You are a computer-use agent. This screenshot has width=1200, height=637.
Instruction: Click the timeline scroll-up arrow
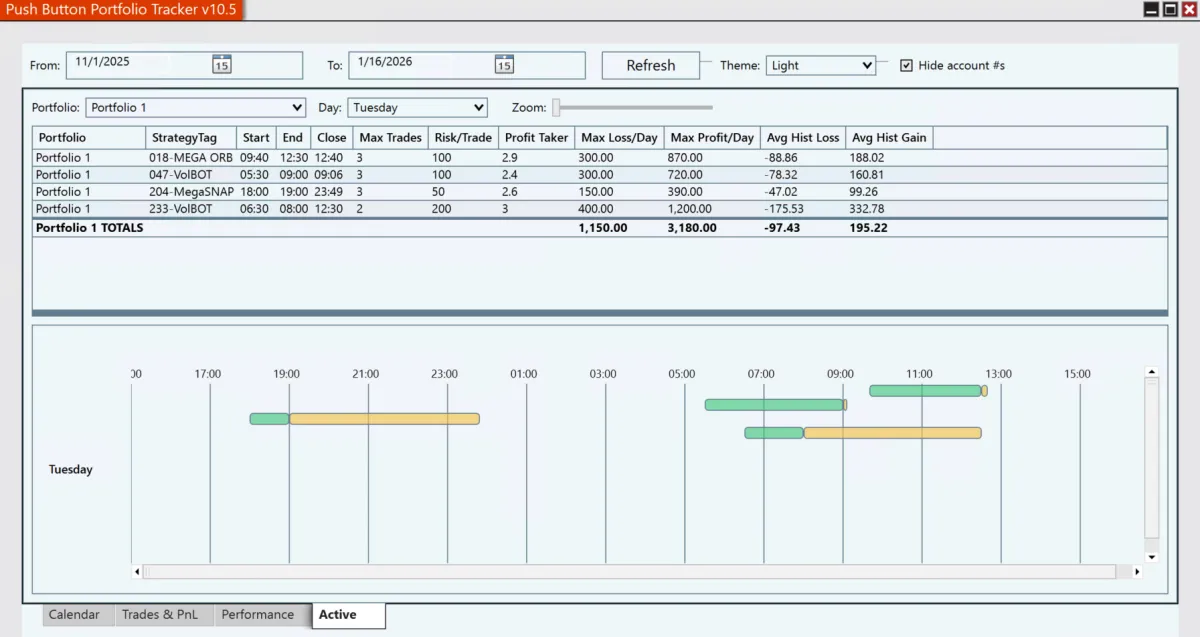tap(1151, 372)
